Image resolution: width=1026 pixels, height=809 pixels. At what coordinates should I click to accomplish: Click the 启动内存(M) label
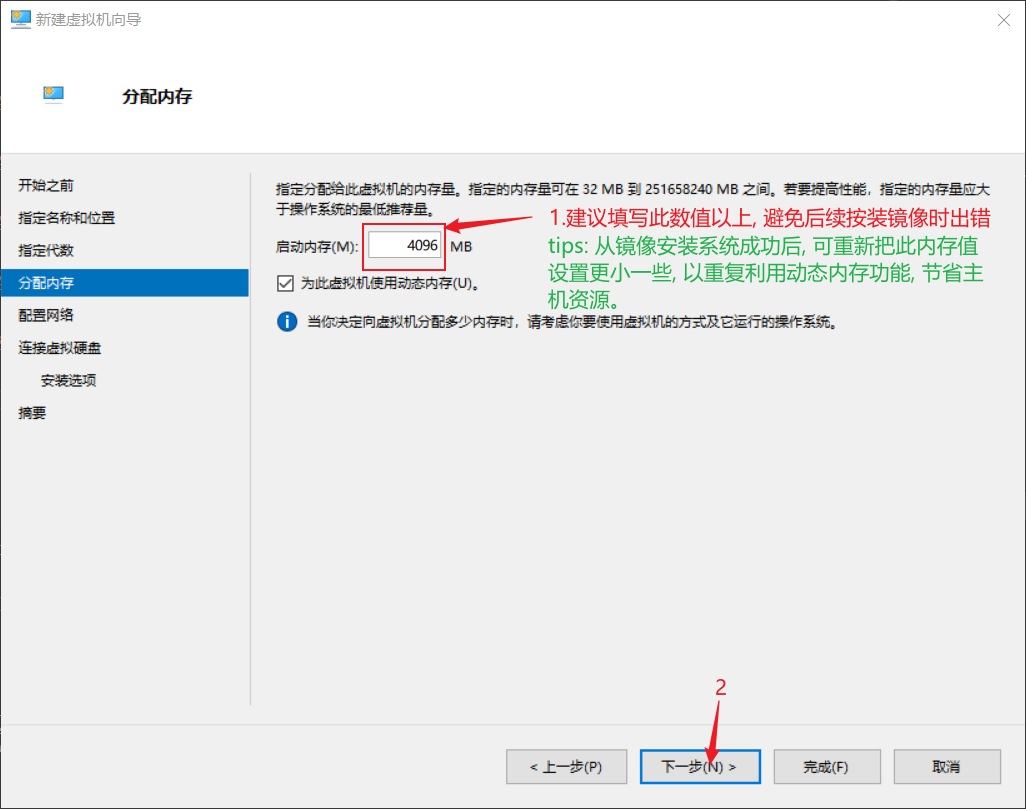(x=317, y=246)
